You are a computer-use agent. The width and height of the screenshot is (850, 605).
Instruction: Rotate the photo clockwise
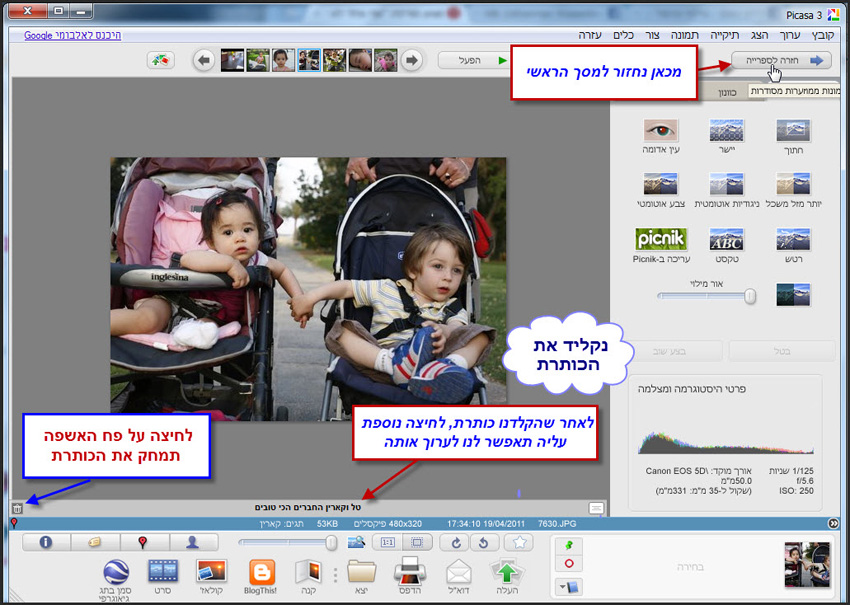(x=456, y=542)
